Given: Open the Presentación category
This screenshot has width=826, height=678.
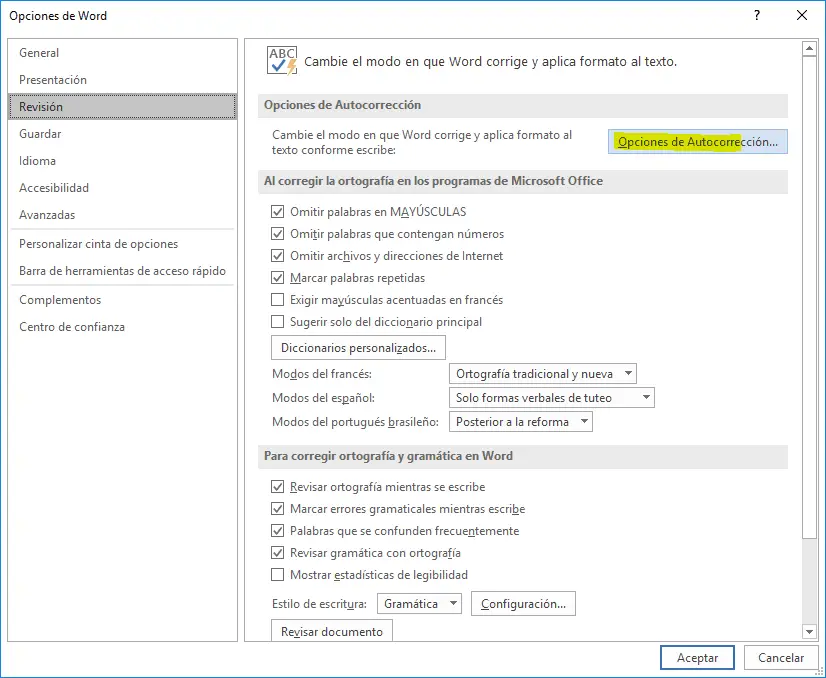Looking at the screenshot, I should click(x=122, y=80).
